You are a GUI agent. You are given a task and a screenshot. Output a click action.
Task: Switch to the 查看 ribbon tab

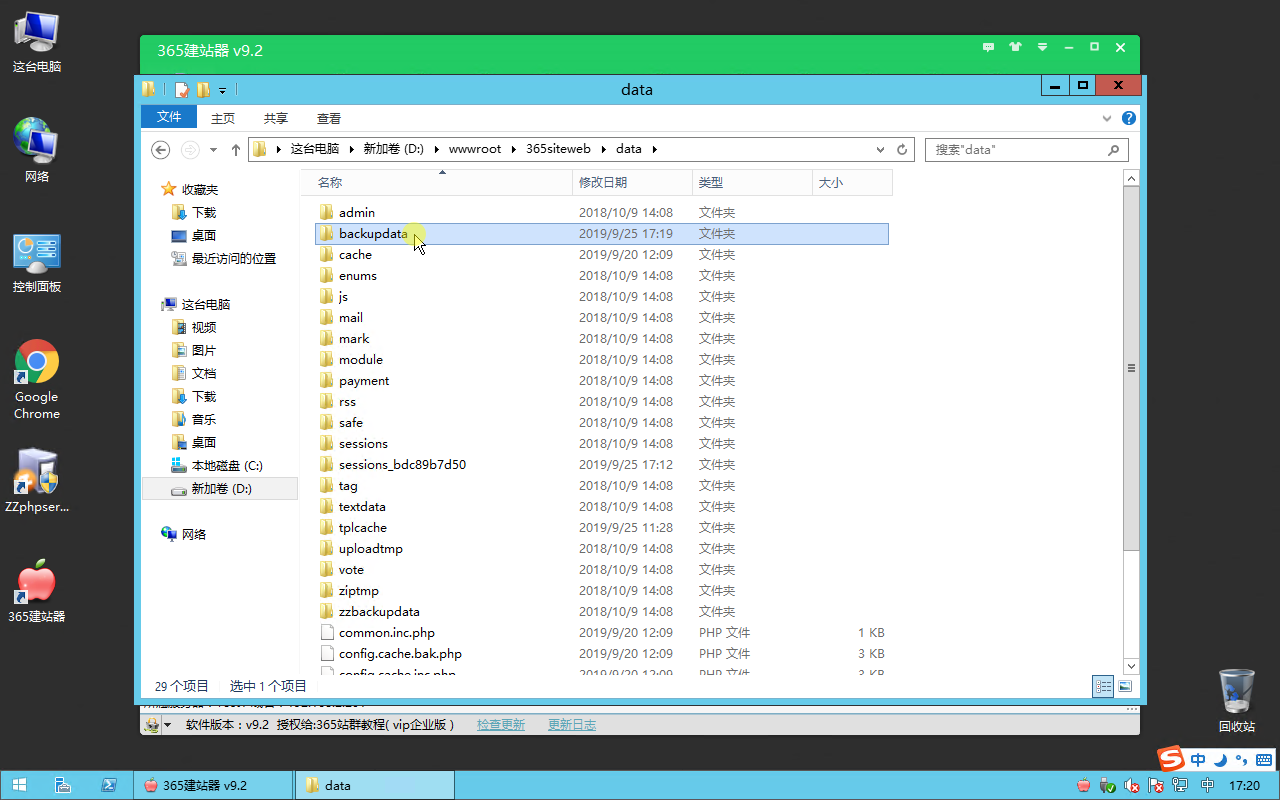[x=329, y=118]
